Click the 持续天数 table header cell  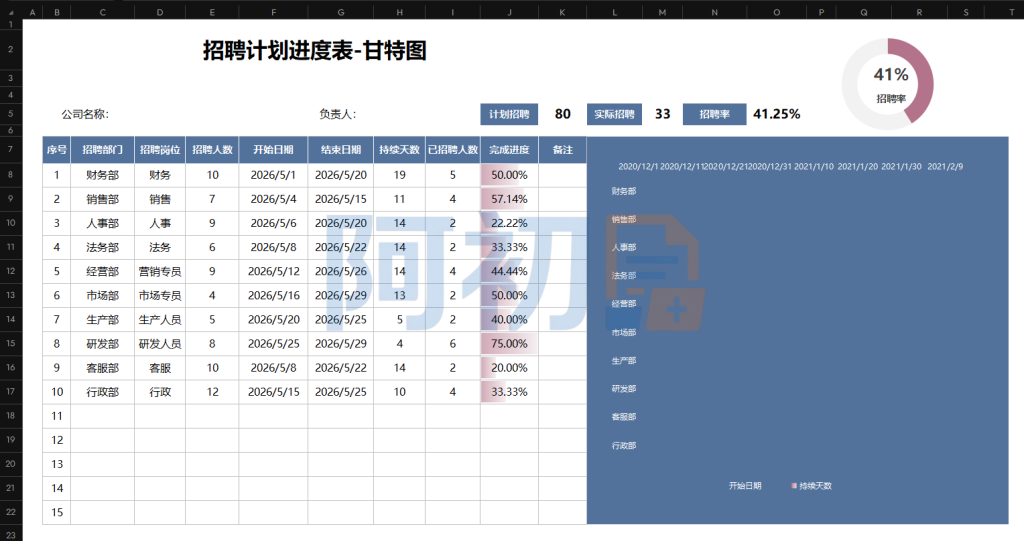tap(400, 150)
